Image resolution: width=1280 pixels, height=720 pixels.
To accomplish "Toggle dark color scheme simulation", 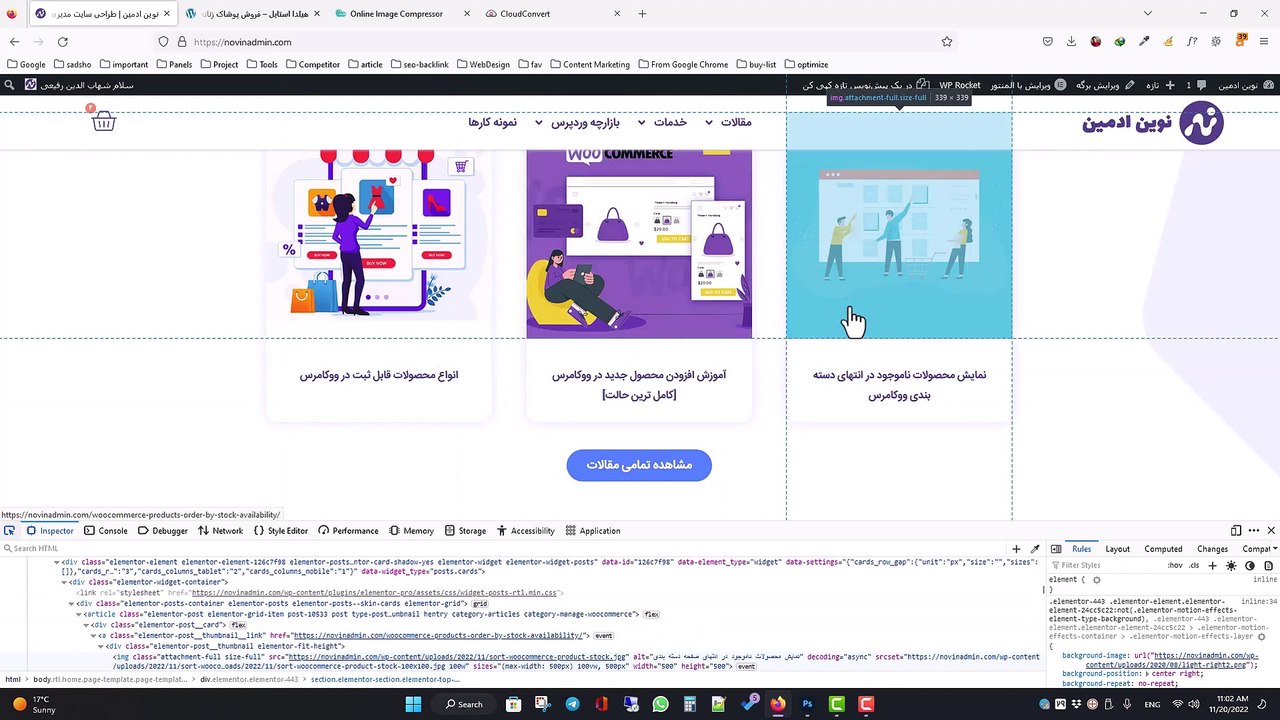I will point(1249,566).
